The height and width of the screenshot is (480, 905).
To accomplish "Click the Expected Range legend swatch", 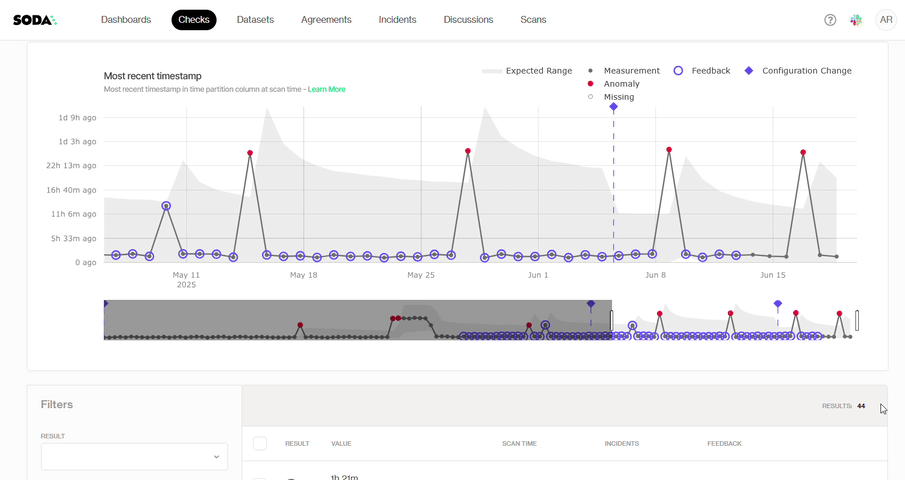I will [x=491, y=71].
